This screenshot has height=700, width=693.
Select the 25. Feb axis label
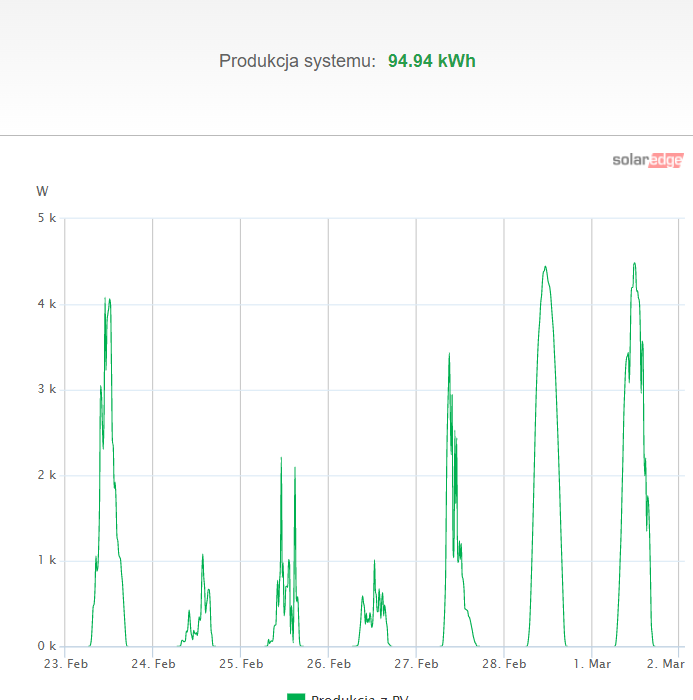(x=240, y=663)
